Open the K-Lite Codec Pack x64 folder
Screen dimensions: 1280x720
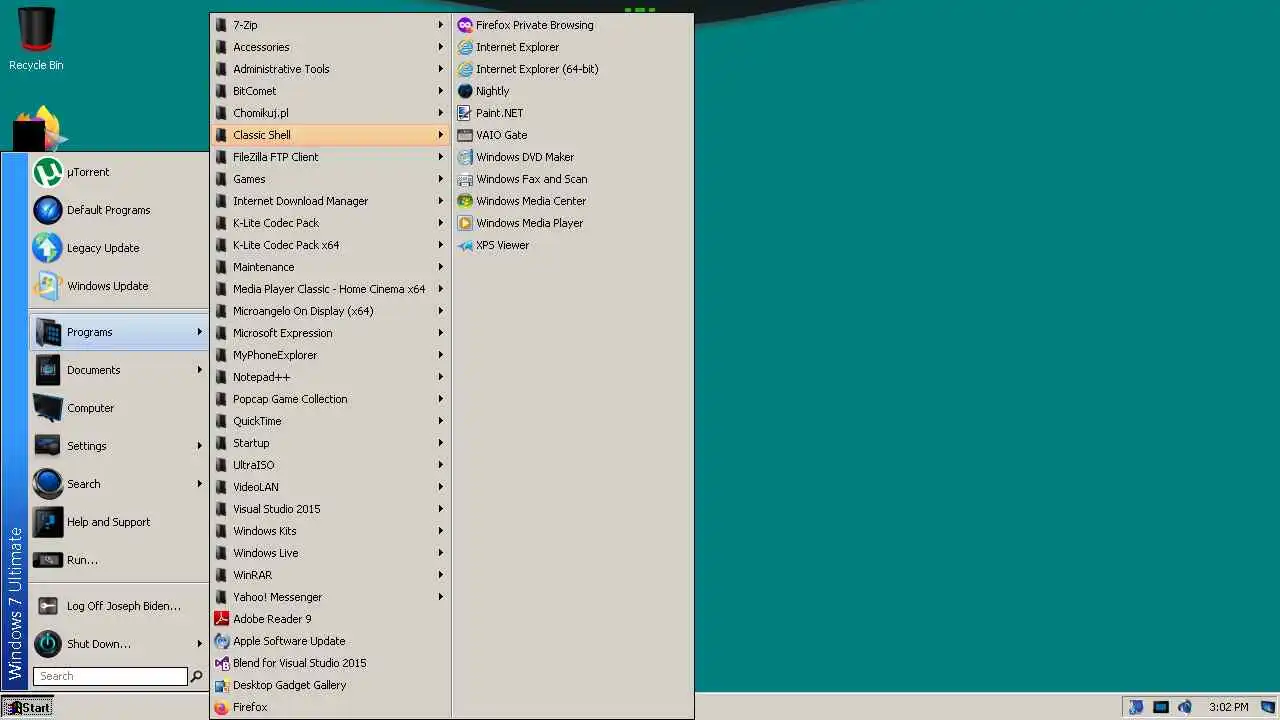tap(331, 245)
